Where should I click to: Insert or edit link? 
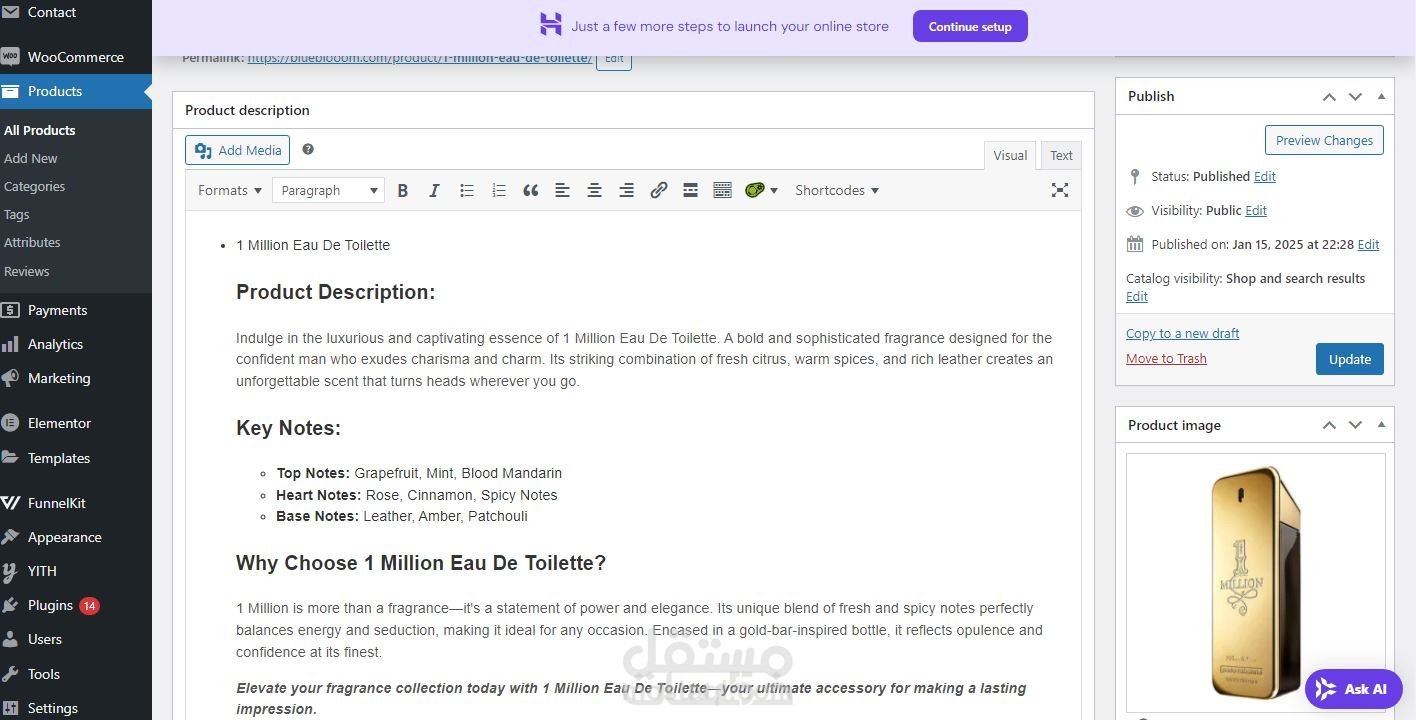coord(658,190)
